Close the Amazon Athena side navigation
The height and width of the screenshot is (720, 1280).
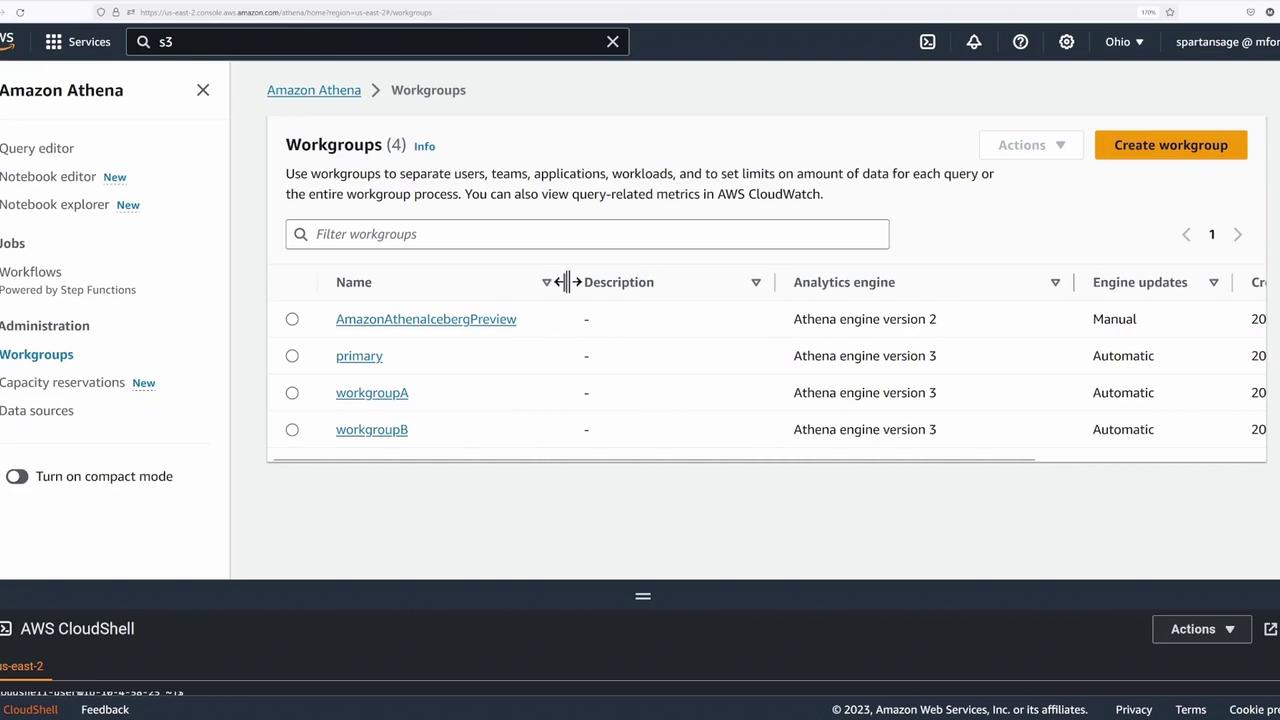(203, 90)
